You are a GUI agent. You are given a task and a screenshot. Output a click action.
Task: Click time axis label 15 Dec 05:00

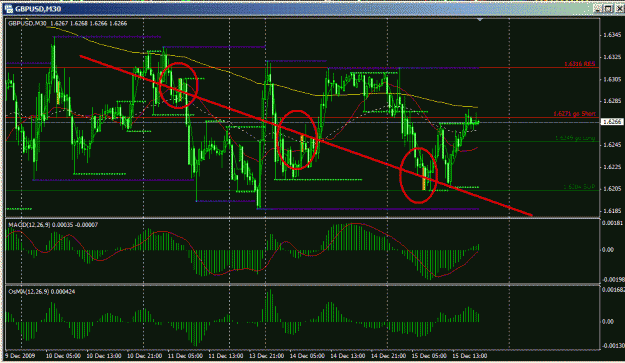click(x=429, y=356)
